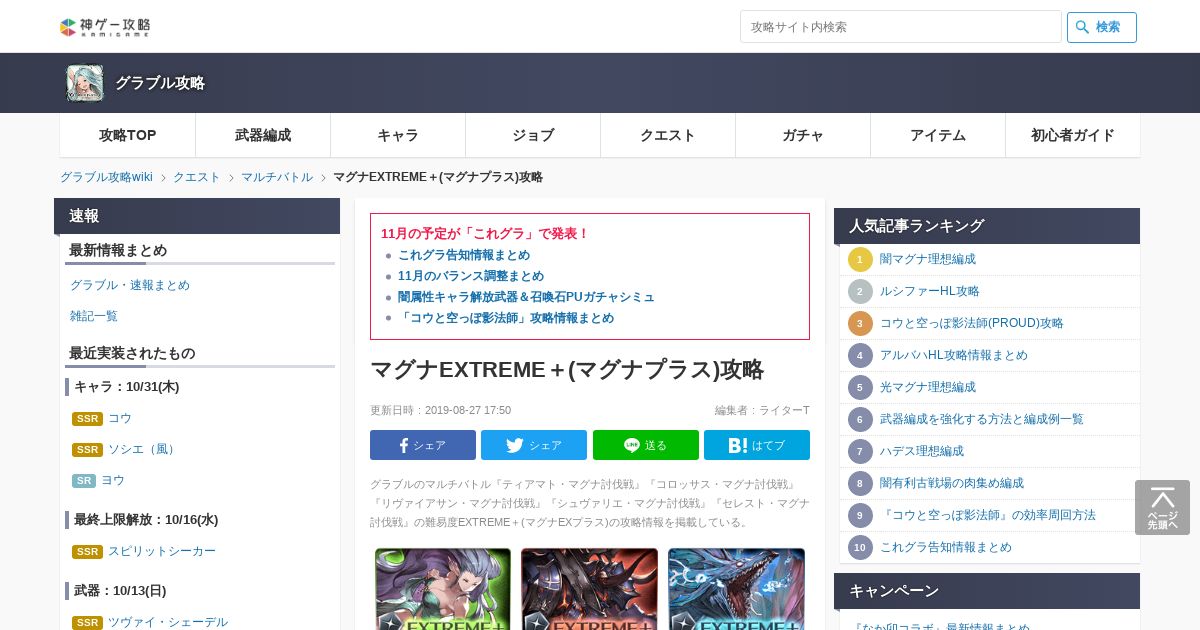Select the アイテム menu tab

click(x=938, y=135)
